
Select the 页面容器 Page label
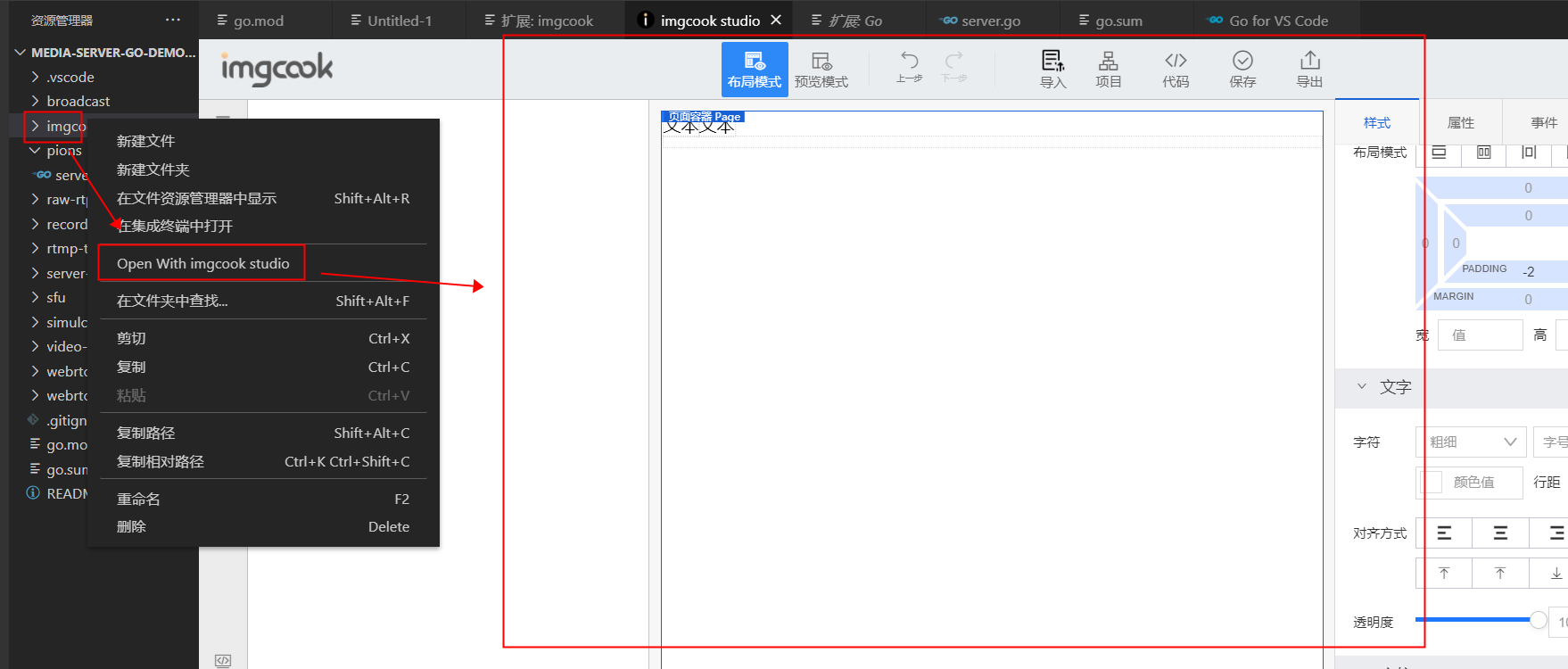705,117
